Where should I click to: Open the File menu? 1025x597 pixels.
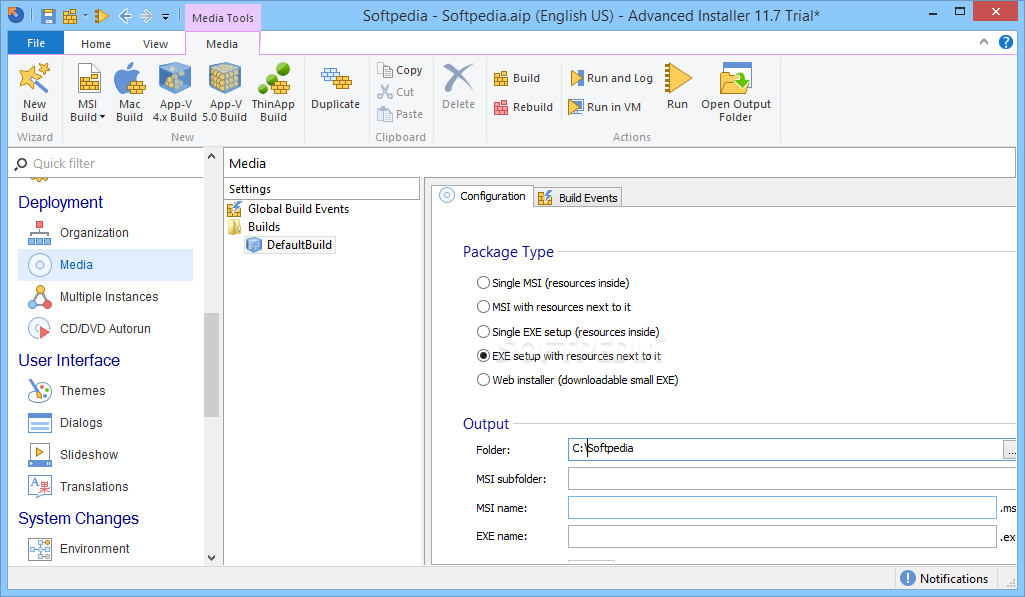pyautogui.click(x=36, y=43)
